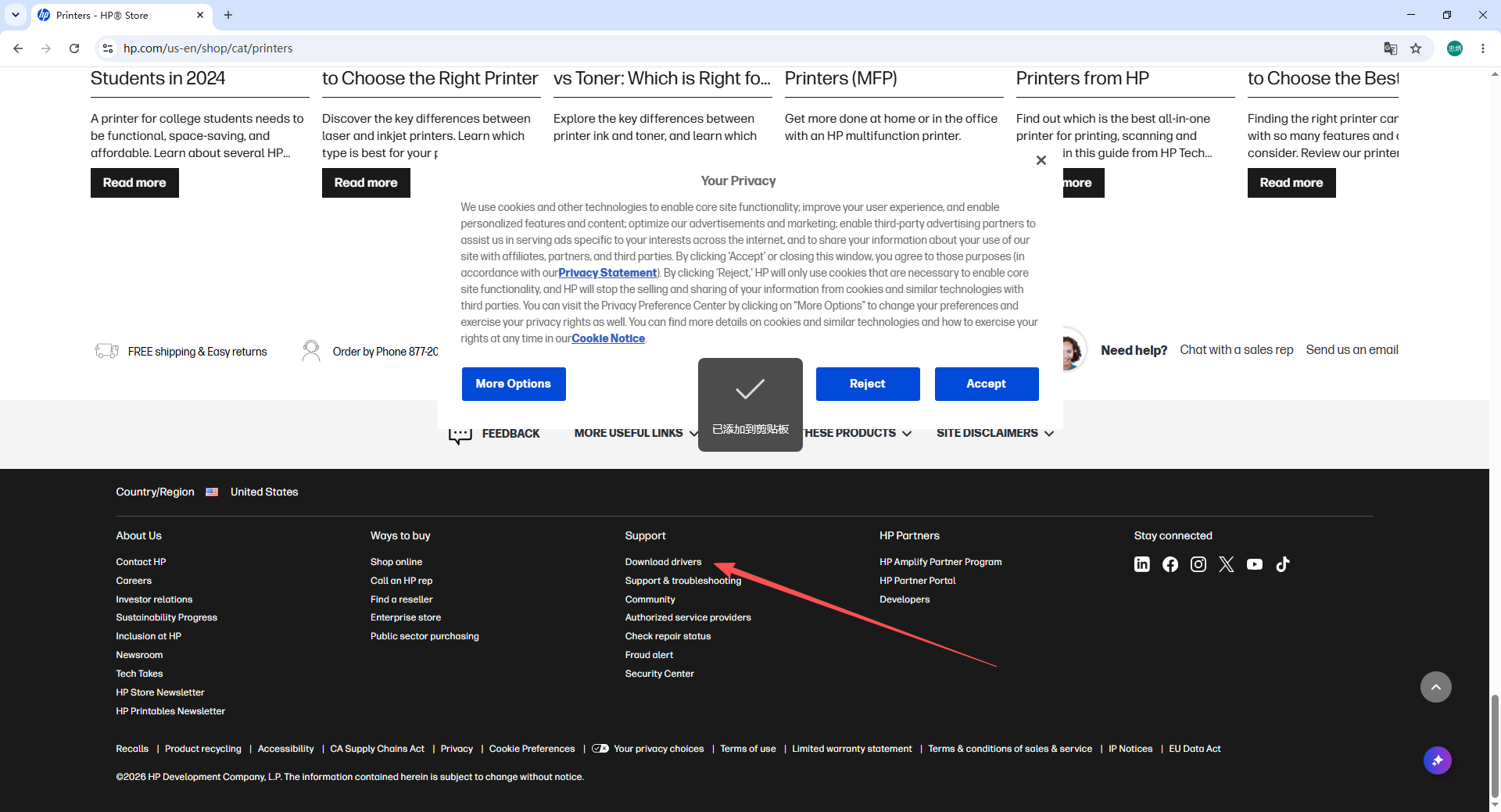Click Send us an email
1501x812 pixels.
(1352, 350)
